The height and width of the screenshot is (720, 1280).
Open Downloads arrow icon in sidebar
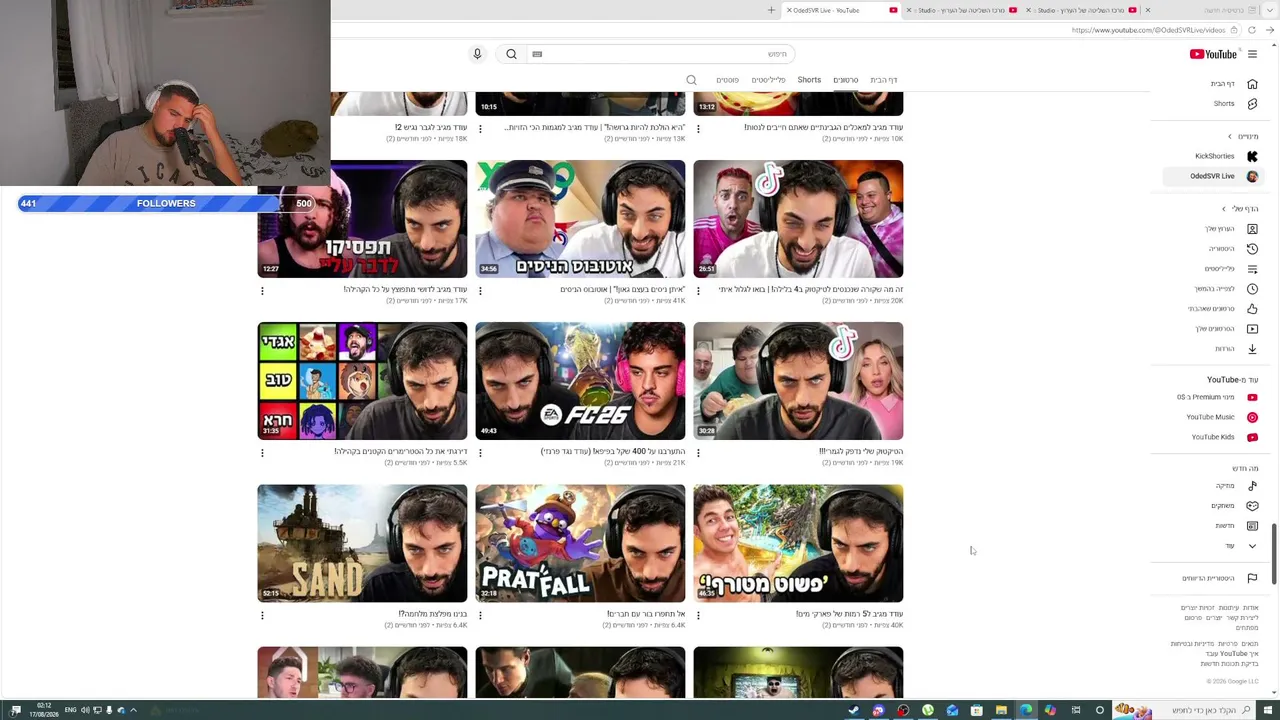point(1252,349)
